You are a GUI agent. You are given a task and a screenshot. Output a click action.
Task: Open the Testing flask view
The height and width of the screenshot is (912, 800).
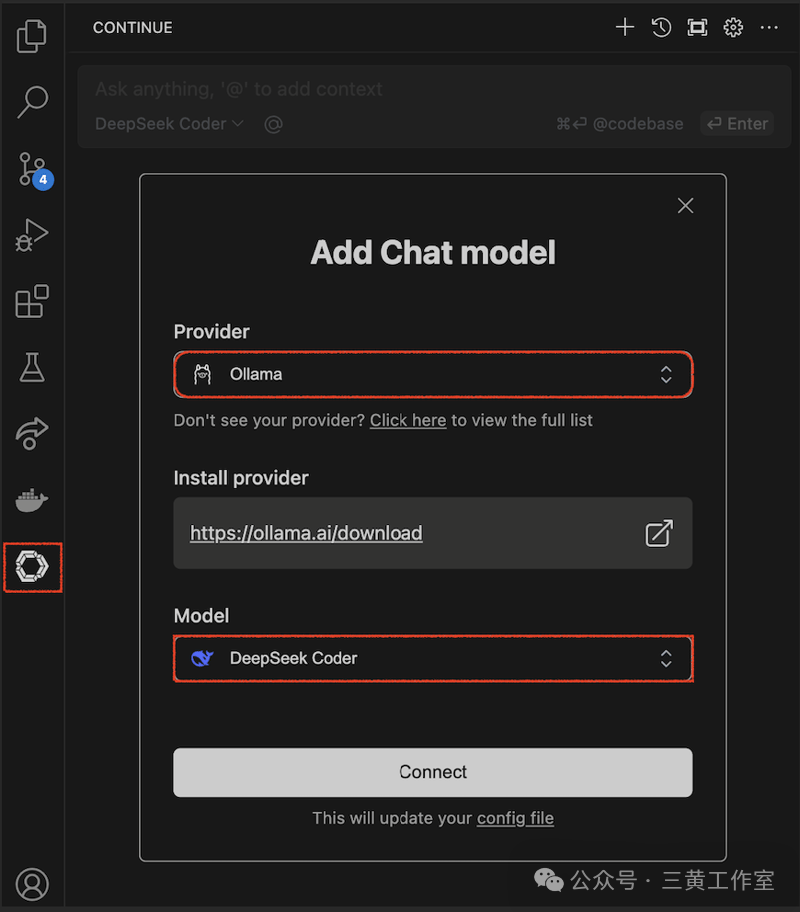point(32,367)
